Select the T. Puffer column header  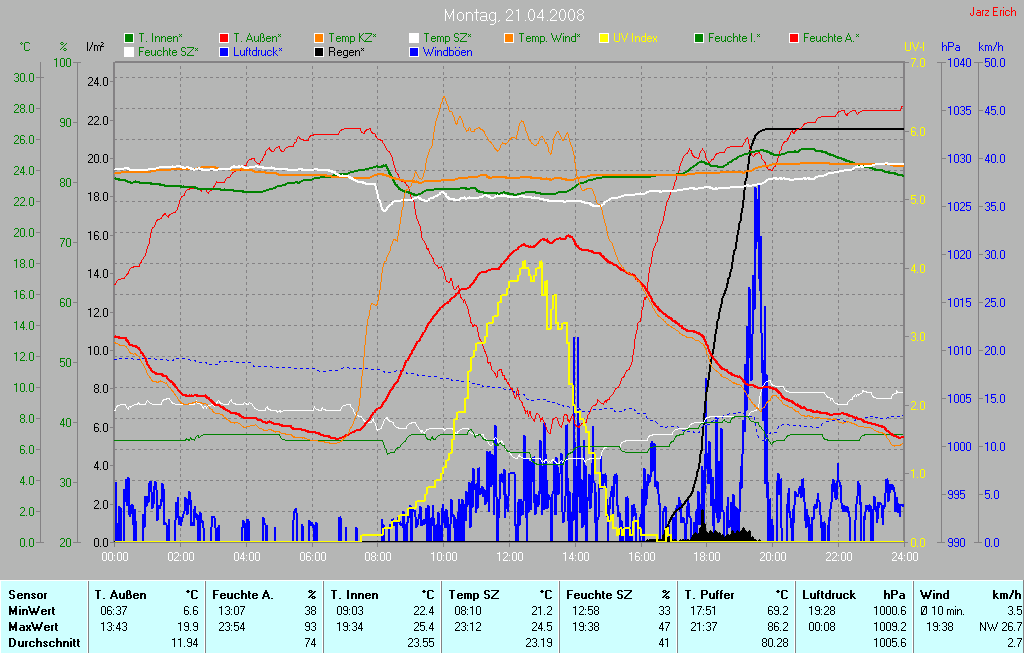tap(711, 595)
